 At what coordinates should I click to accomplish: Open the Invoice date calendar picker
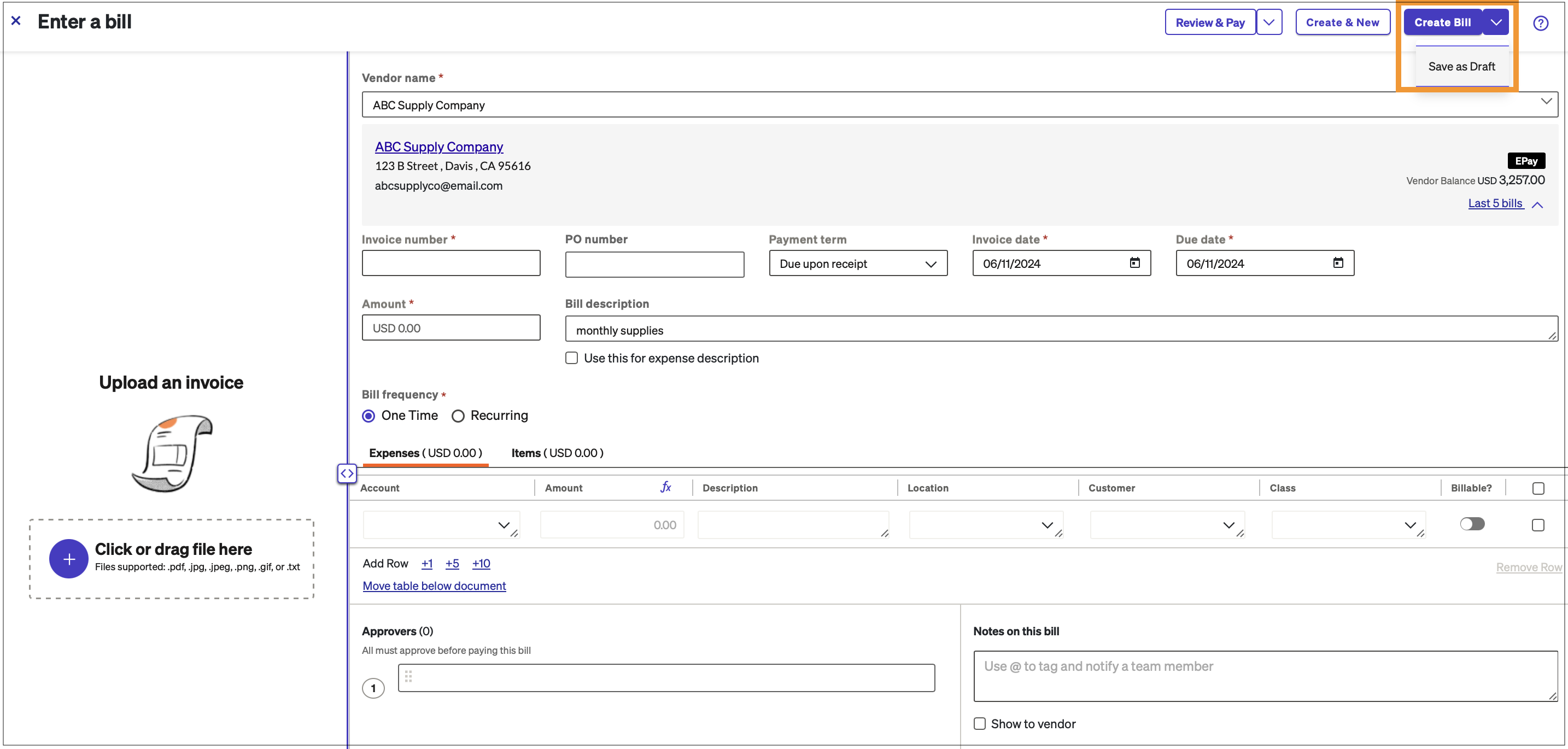(1134, 263)
